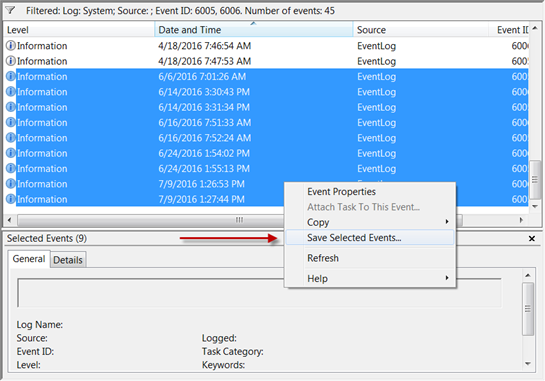
Task: Select the 4/18/2016 7:46:54 AM date cell
Action: pyautogui.click(x=204, y=46)
